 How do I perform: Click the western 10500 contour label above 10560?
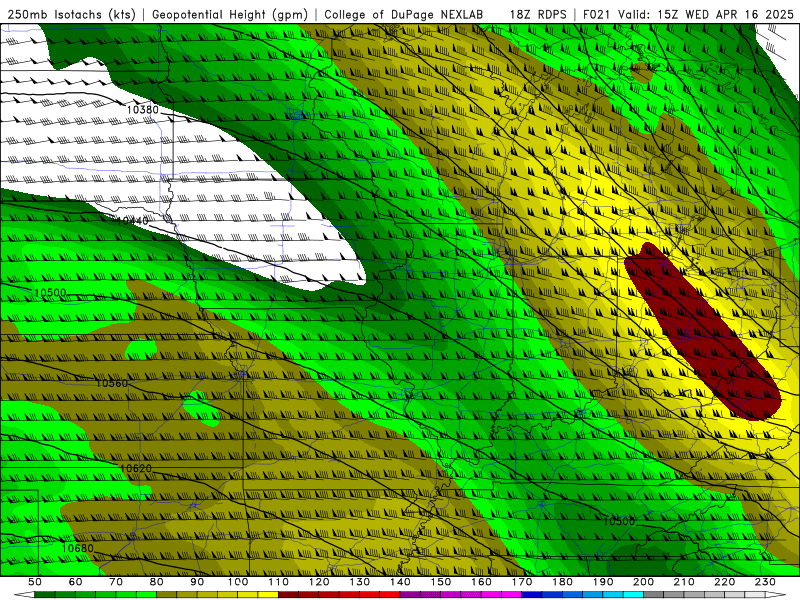tap(50, 293)
